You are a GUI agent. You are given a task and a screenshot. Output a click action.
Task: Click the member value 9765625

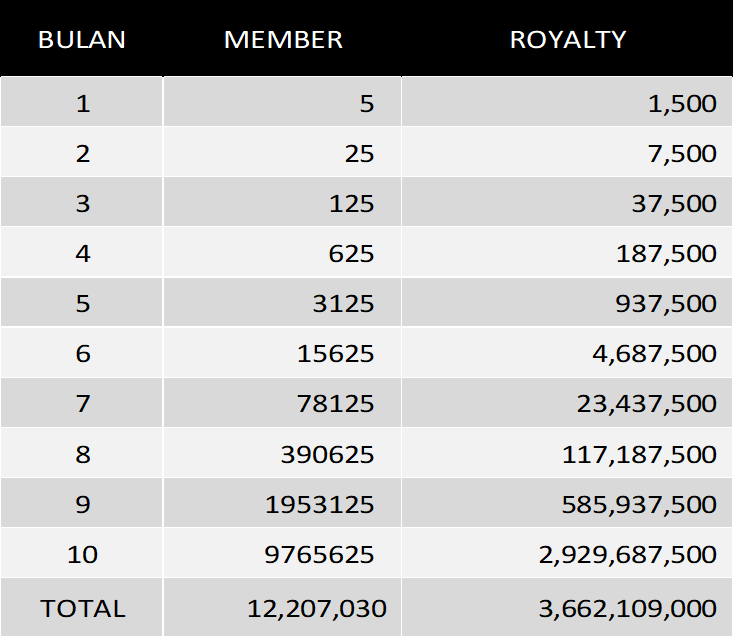coord(320,554)
